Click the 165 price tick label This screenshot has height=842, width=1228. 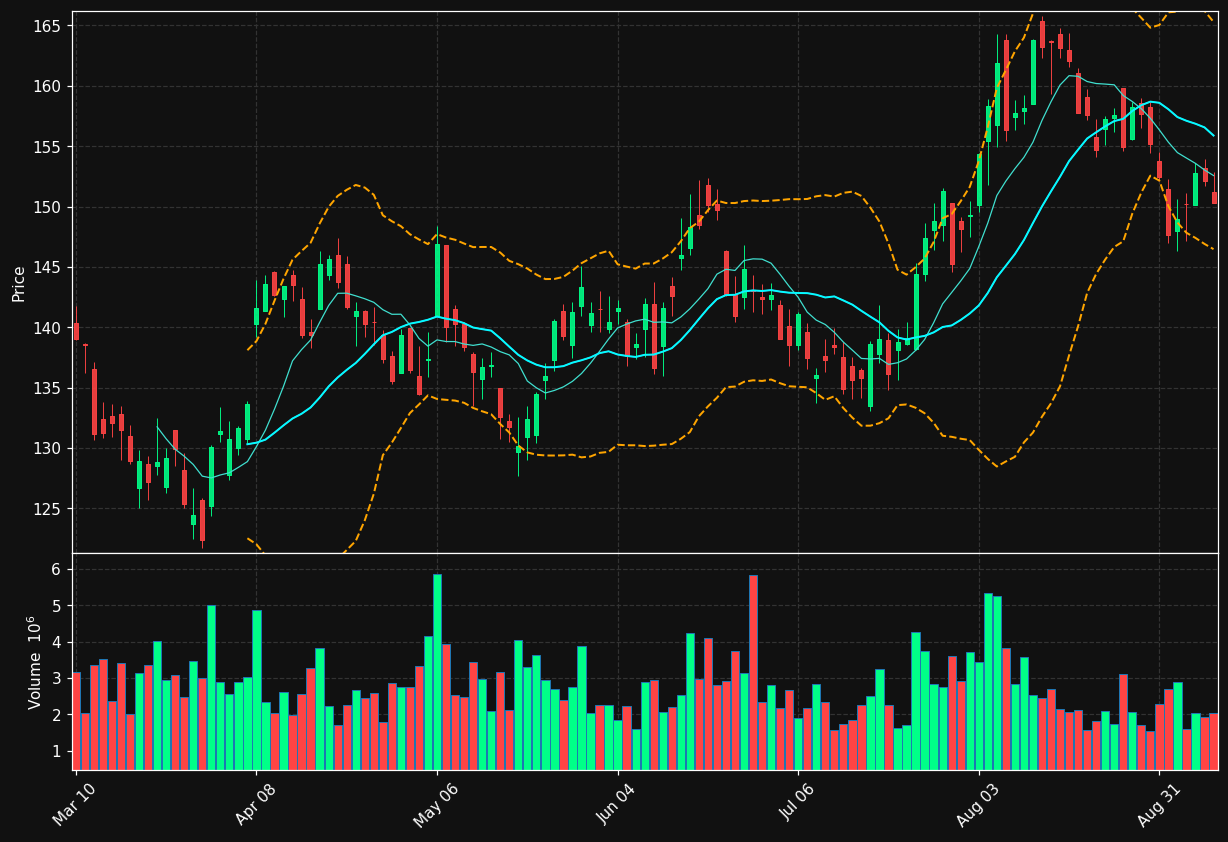point(45,26)
